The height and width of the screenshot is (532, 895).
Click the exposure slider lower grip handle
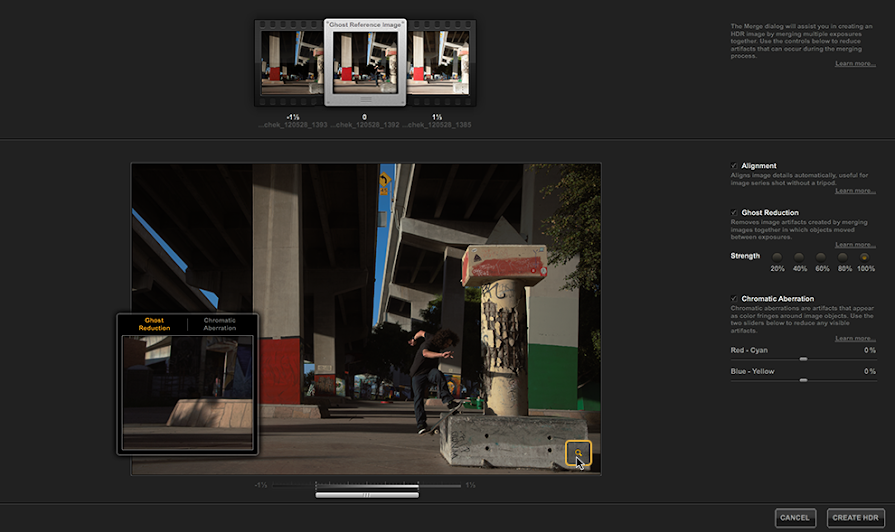pos(367,495)
